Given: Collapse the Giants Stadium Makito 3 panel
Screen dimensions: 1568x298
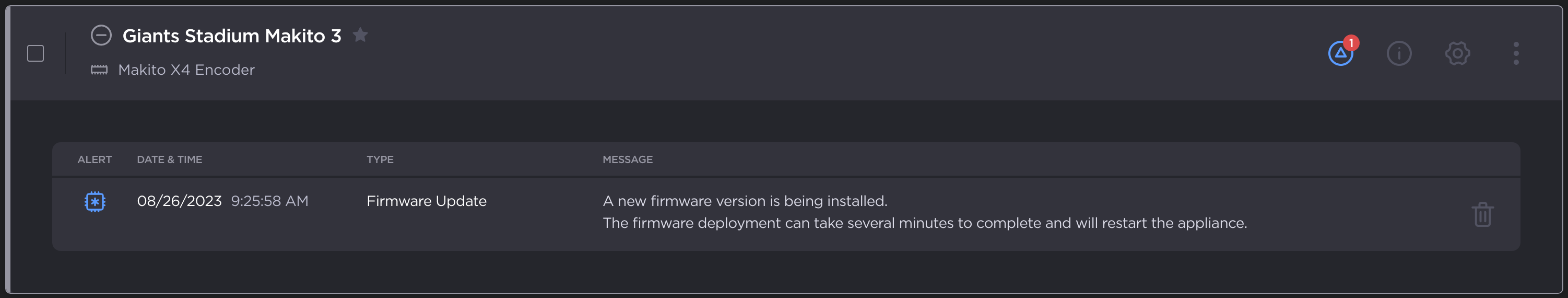Looking at the screenshot, I should (x=101, y=36).
